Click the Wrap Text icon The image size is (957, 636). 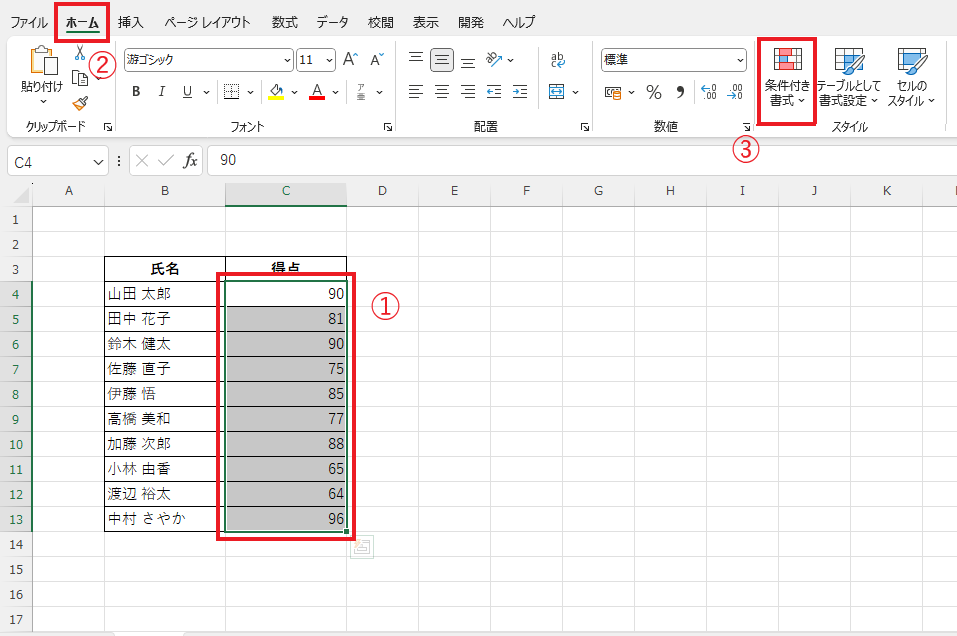point(557,59)
